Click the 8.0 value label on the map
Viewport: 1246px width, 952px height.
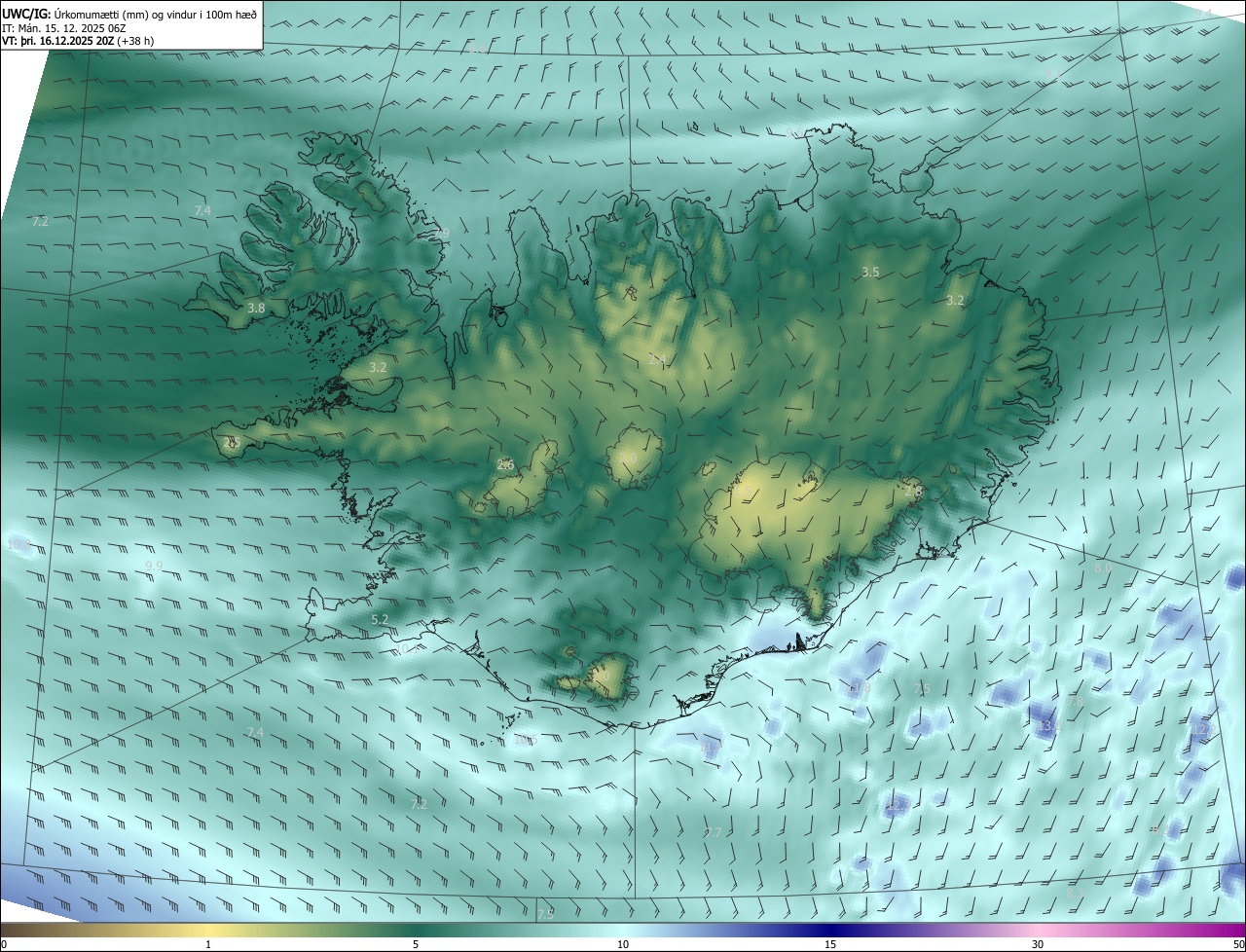(1103, 568)
